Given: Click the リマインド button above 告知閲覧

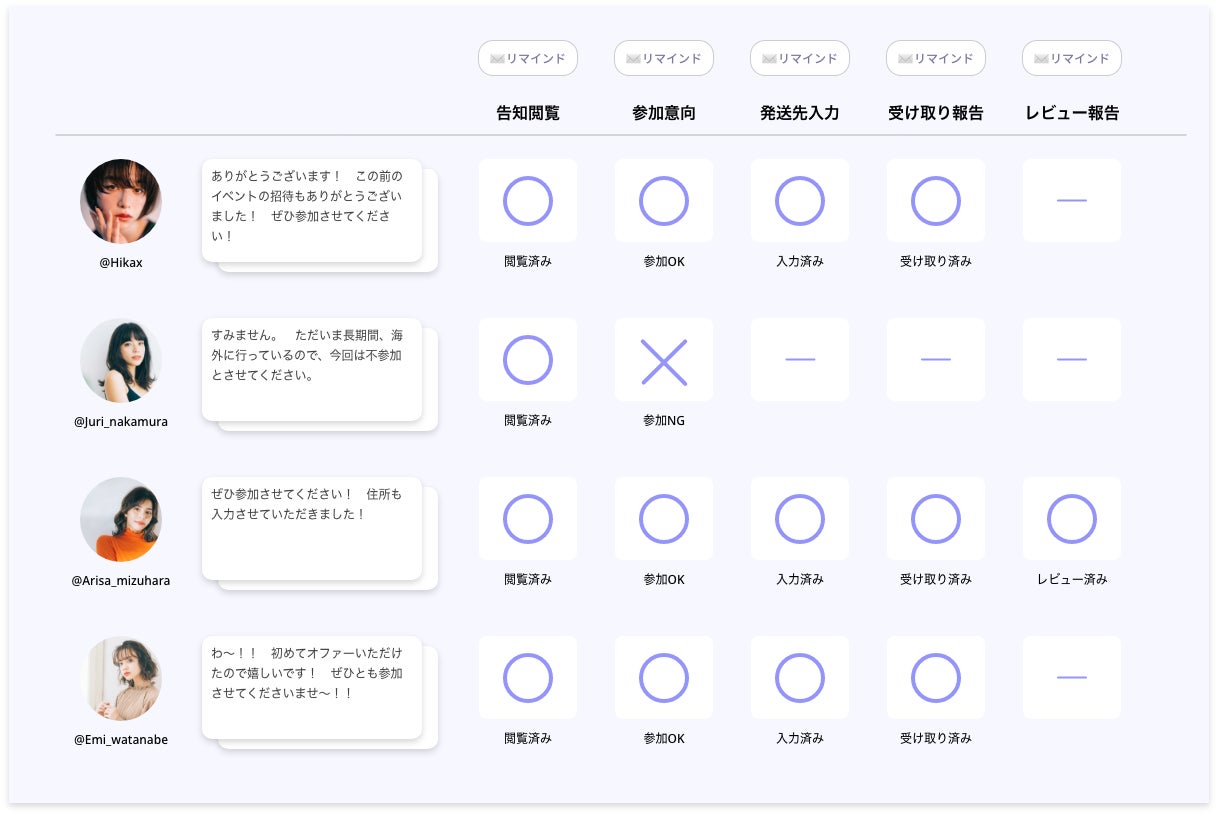Looking at the screenshot, I should coord(528,58).
